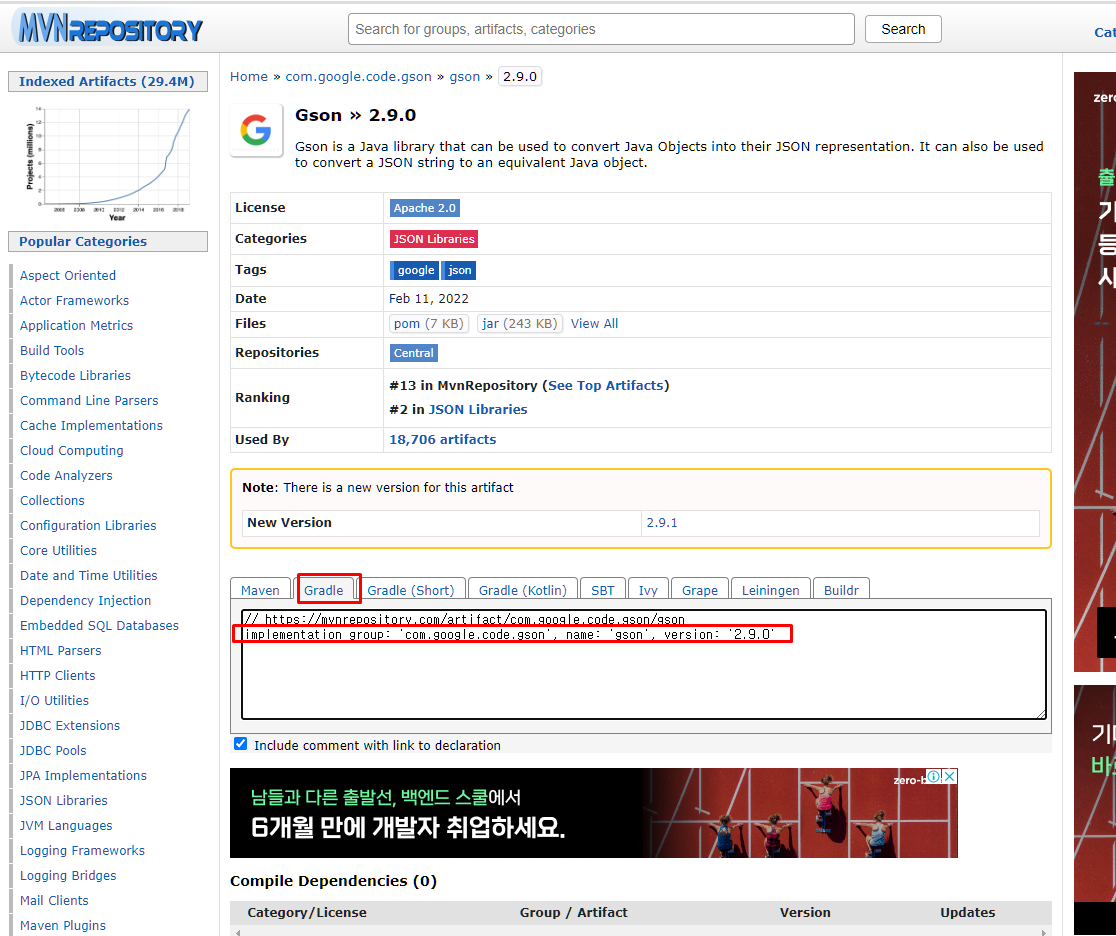This screenshot has width=1116, height=936.
Task: Open HTTP Clients category
Action: 58,675
